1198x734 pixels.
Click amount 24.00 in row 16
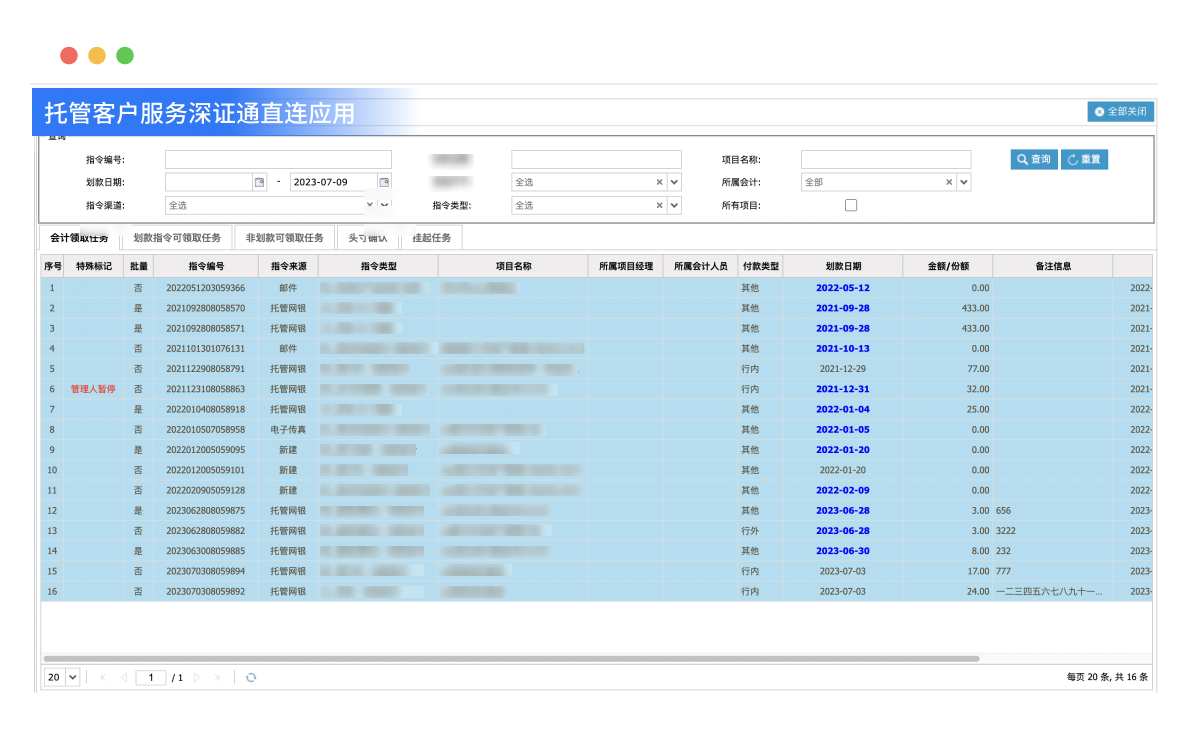click(x=977, y=592)
